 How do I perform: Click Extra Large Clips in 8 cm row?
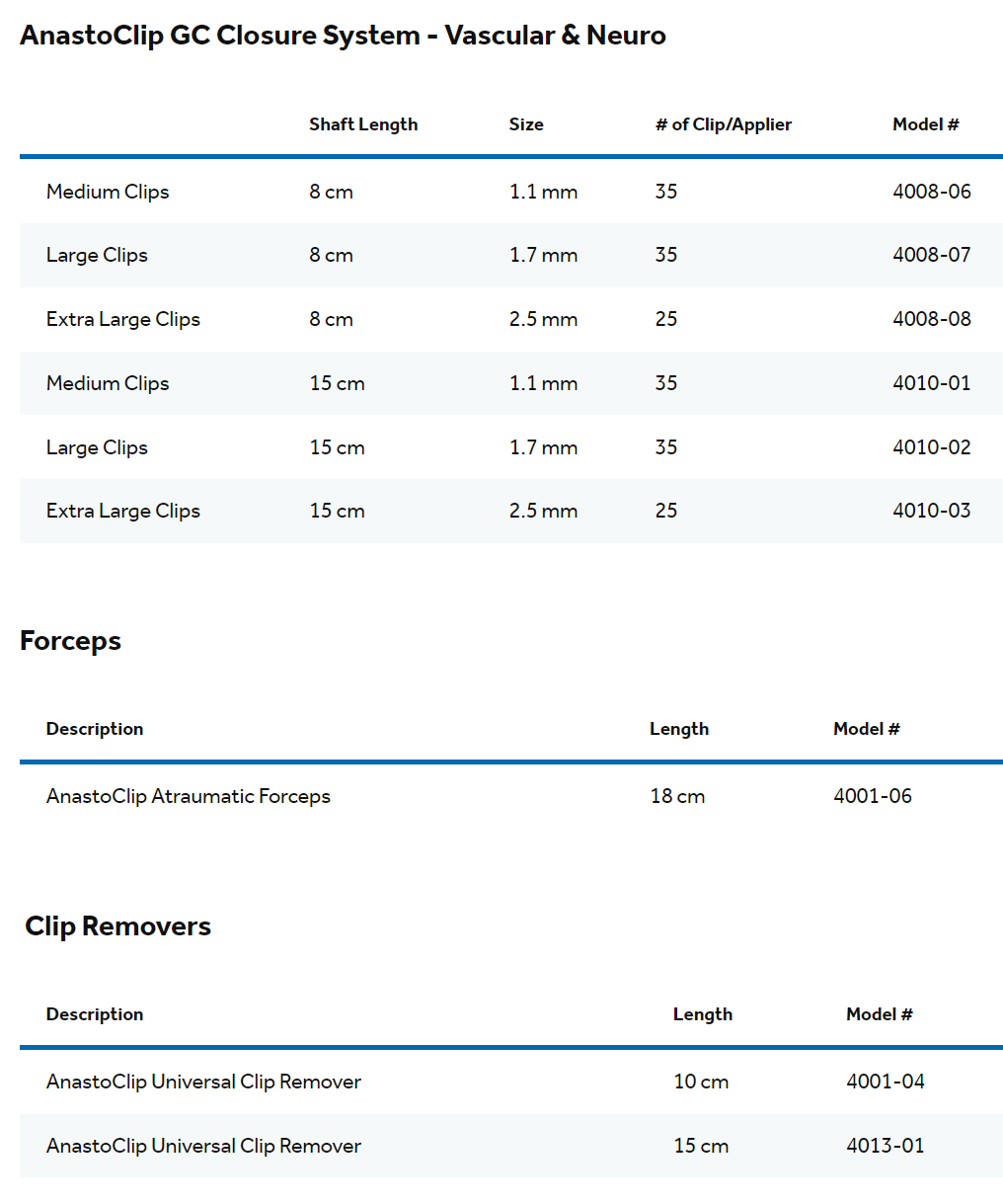(x=122, y=319)
